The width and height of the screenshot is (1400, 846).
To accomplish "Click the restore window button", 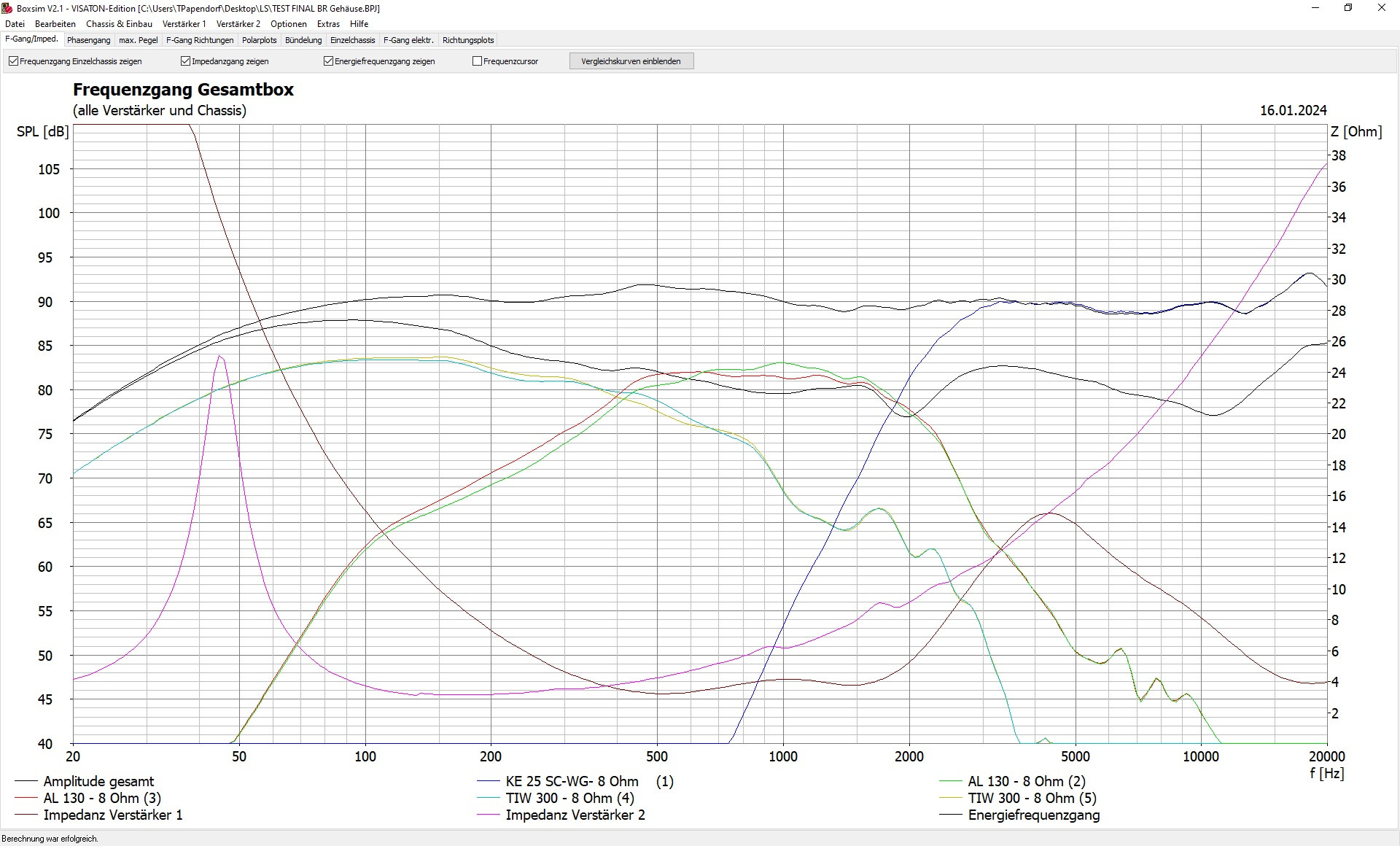I will pyautogui.click(x=1348, y=8).
